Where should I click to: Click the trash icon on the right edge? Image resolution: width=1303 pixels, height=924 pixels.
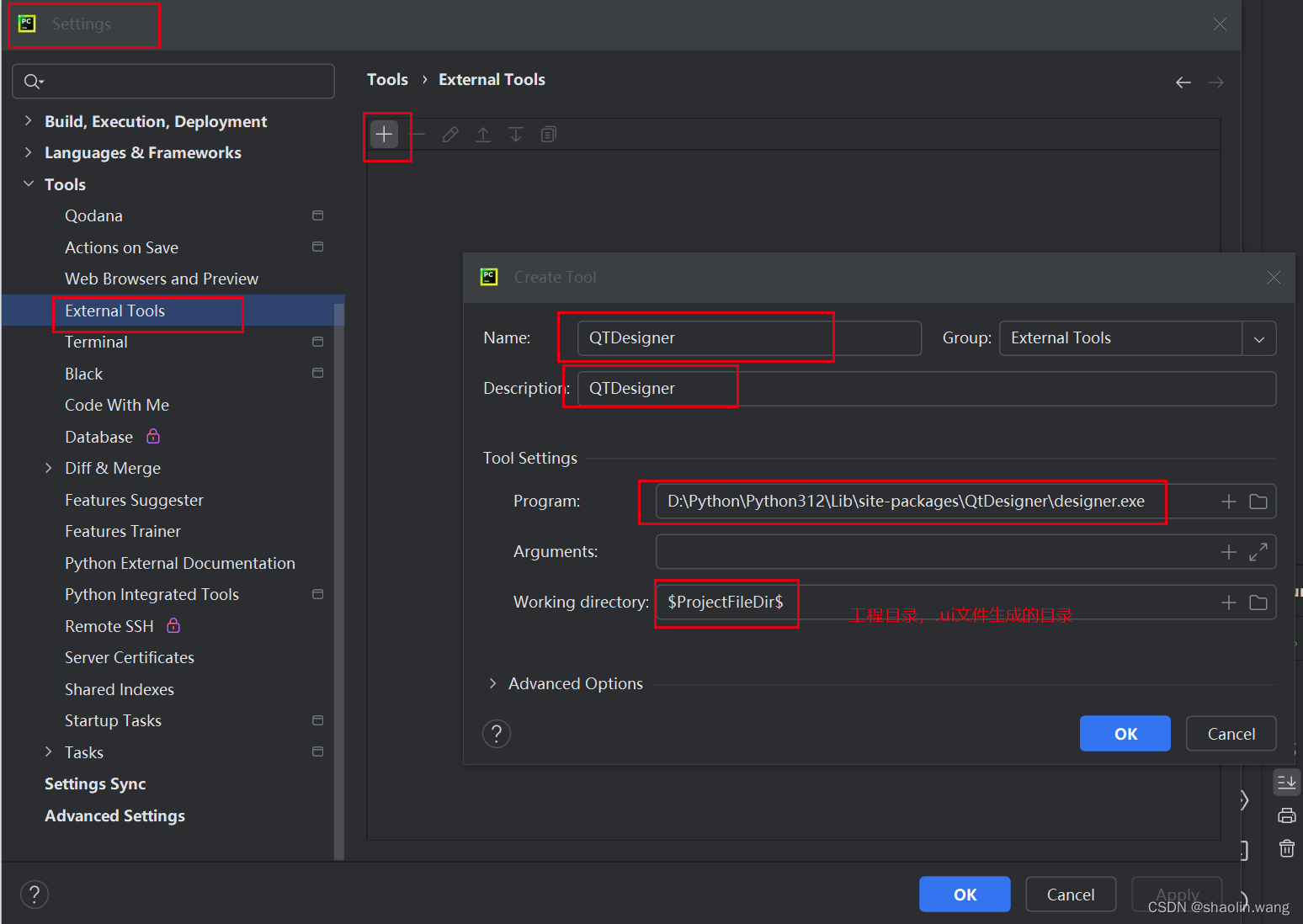coord(1287,848)
